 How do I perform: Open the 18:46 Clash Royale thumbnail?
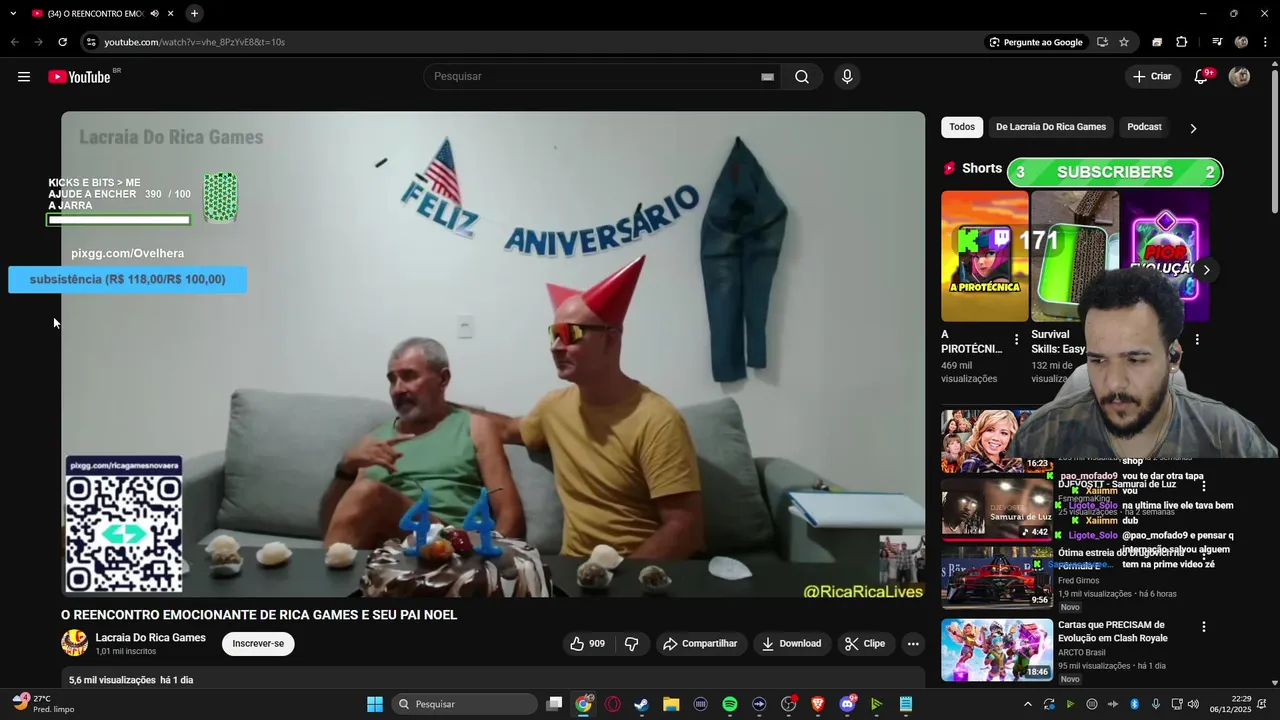[996, 650]
